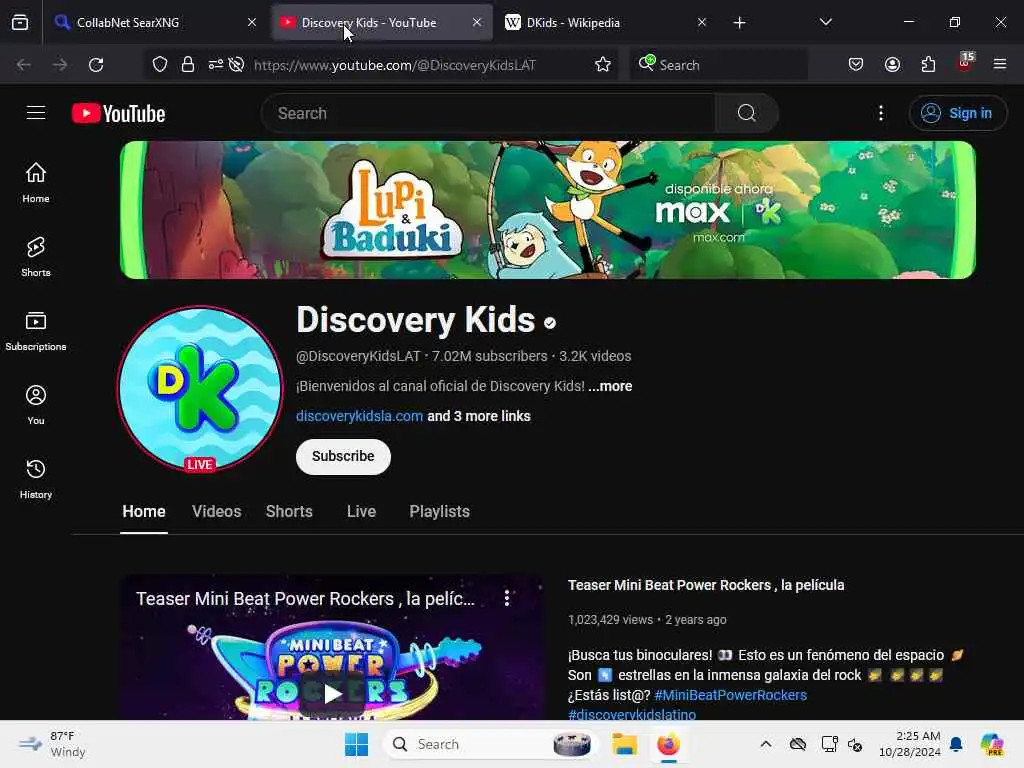Viewport: 1024px width, 768px height.
Task: Open the taskbar clock and date
Action: pyautogui.click(x=910, y=744)
